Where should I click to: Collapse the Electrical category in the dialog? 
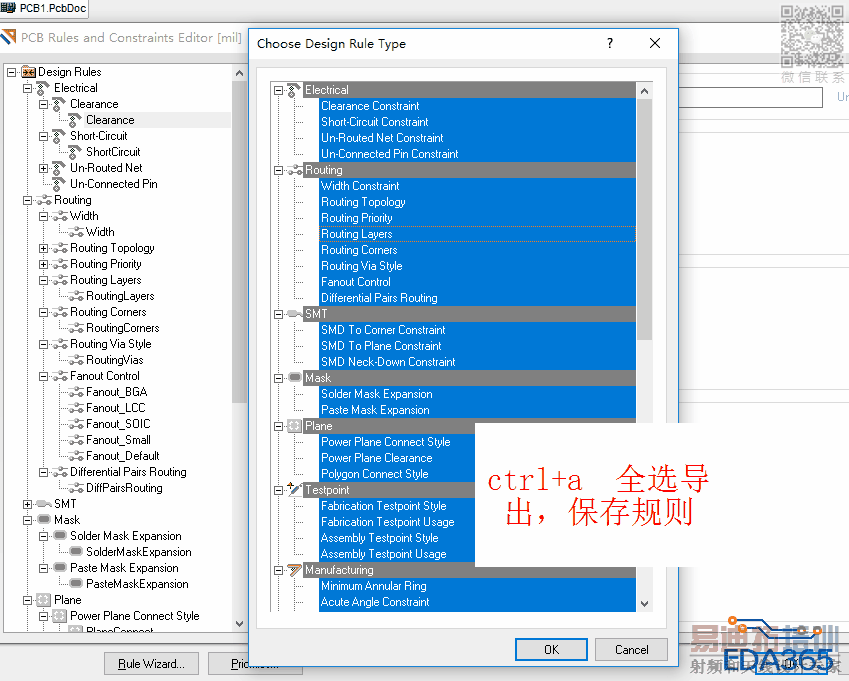pos(278,90)
